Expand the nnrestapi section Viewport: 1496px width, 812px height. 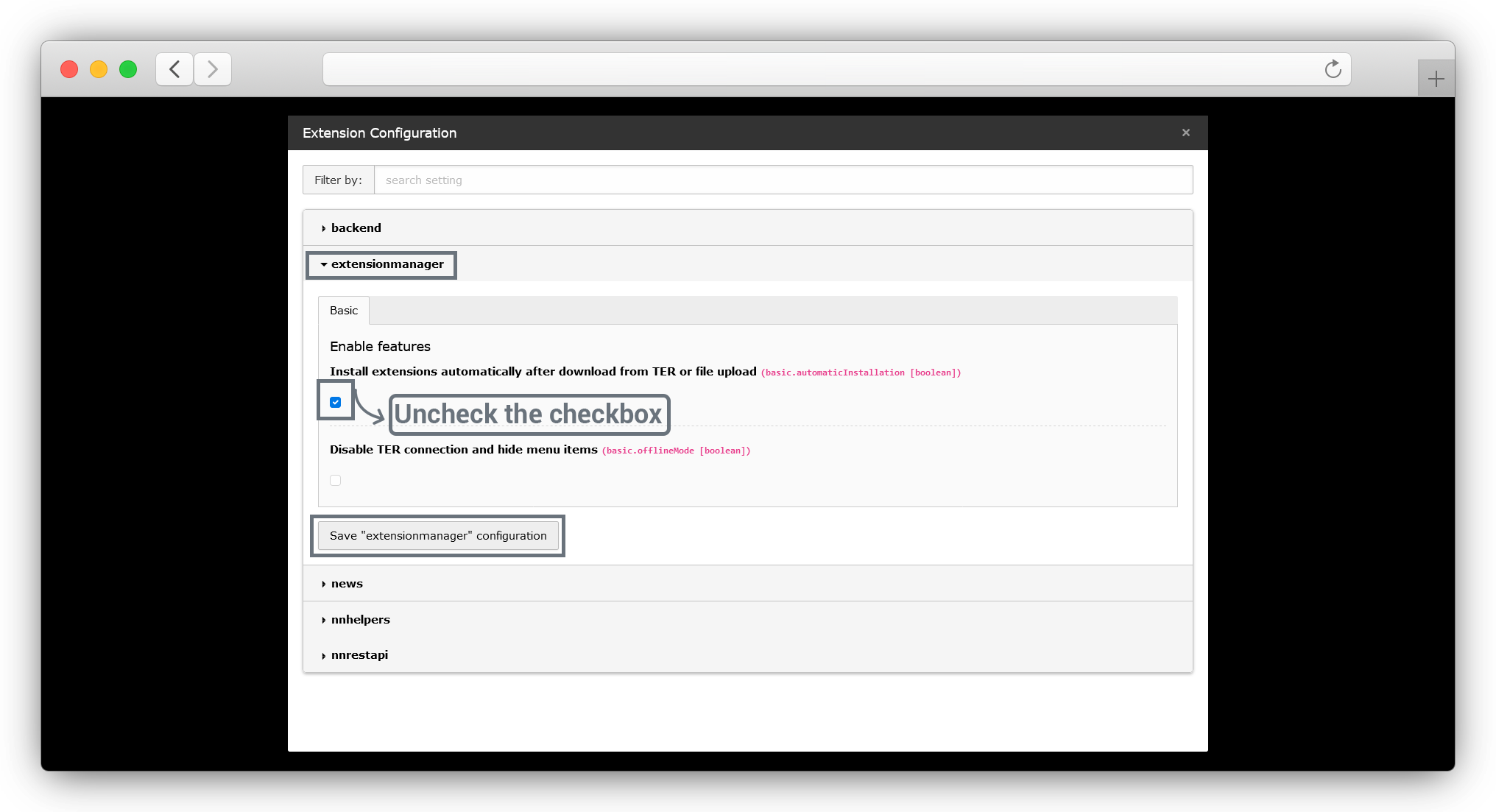pos(359,655)
